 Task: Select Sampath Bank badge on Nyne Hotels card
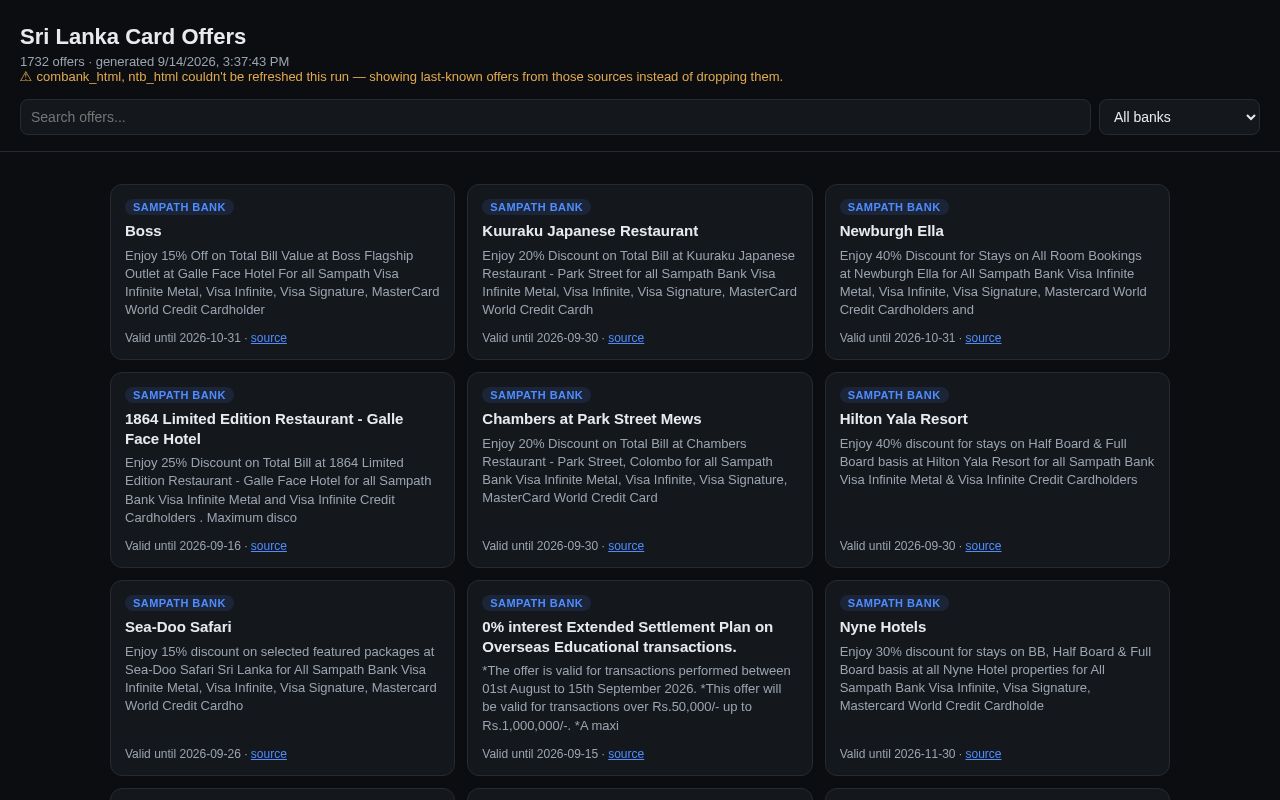coord(894,603)
